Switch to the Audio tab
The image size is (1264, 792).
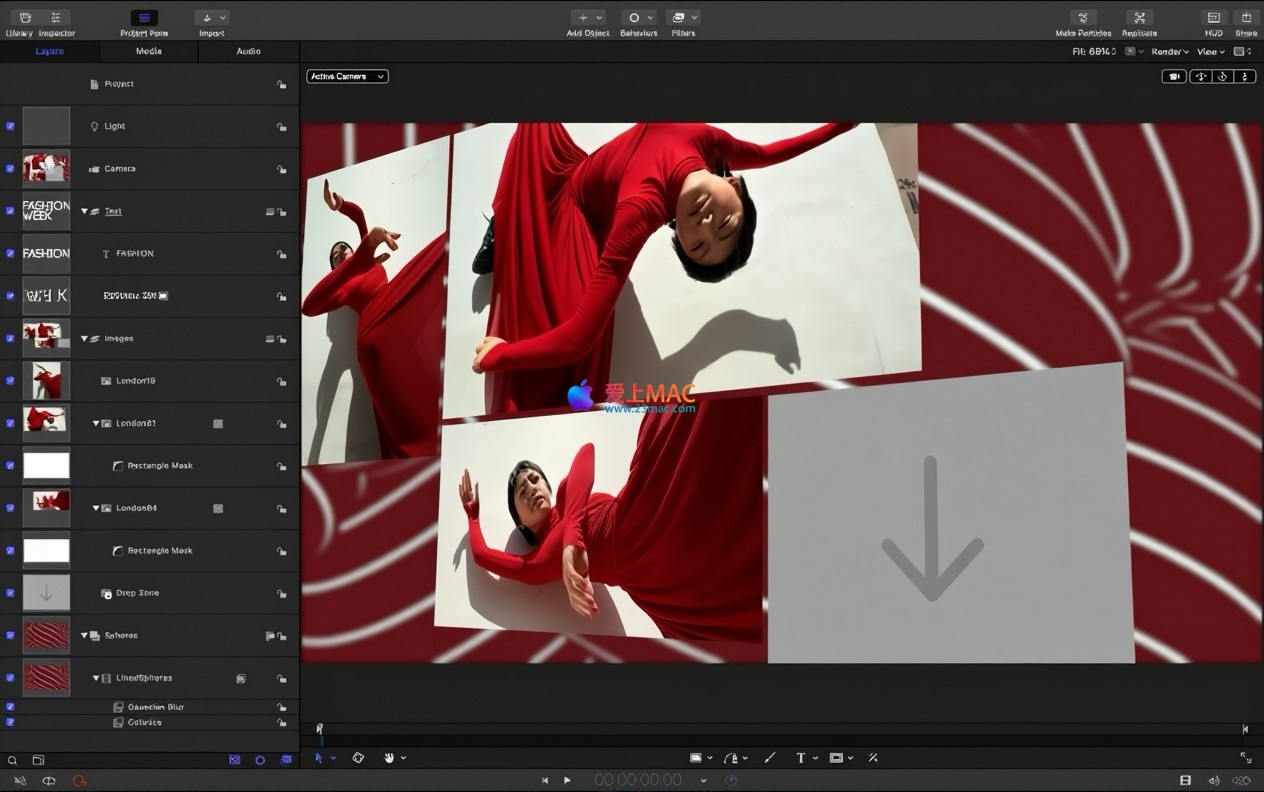tap(248, 51)
